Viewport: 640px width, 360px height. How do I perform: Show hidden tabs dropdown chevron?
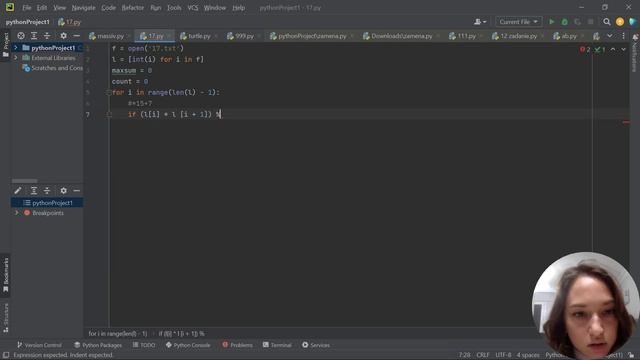pos(609,36)
